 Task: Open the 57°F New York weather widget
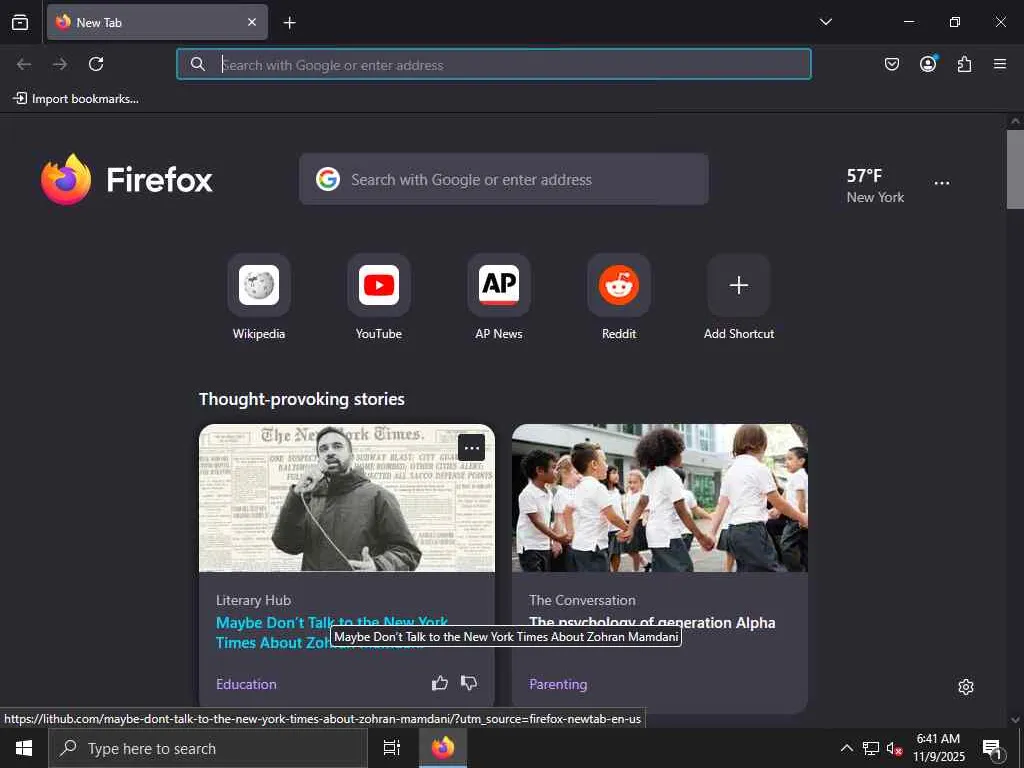[875, 185]
